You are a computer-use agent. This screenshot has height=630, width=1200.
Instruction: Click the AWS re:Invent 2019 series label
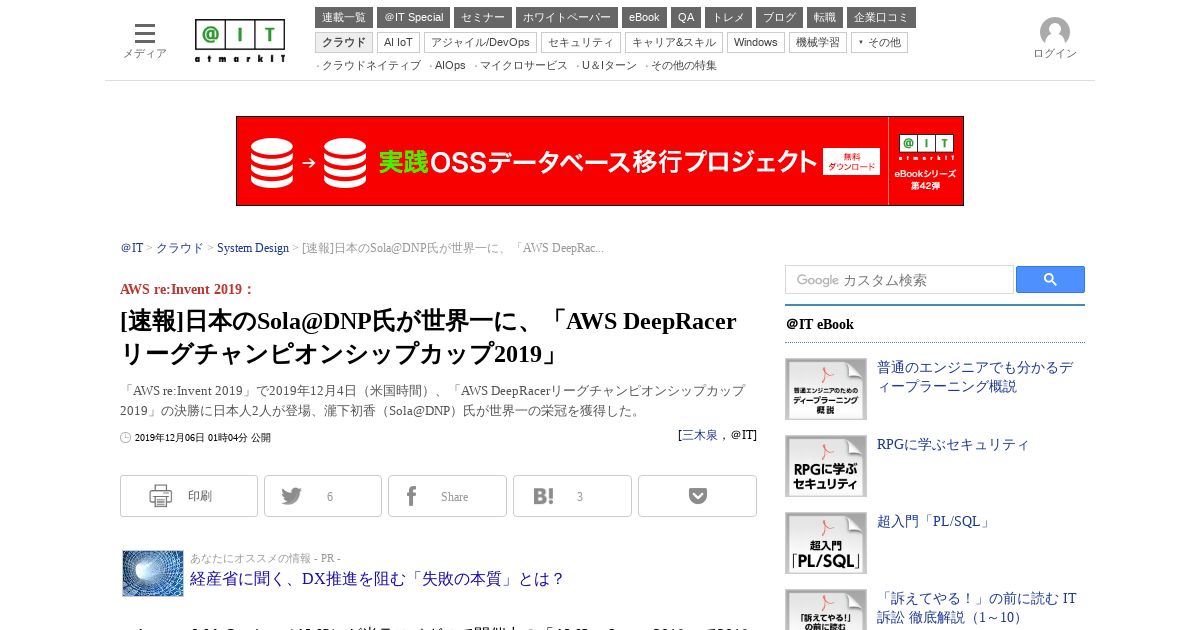tap(187, 289)
